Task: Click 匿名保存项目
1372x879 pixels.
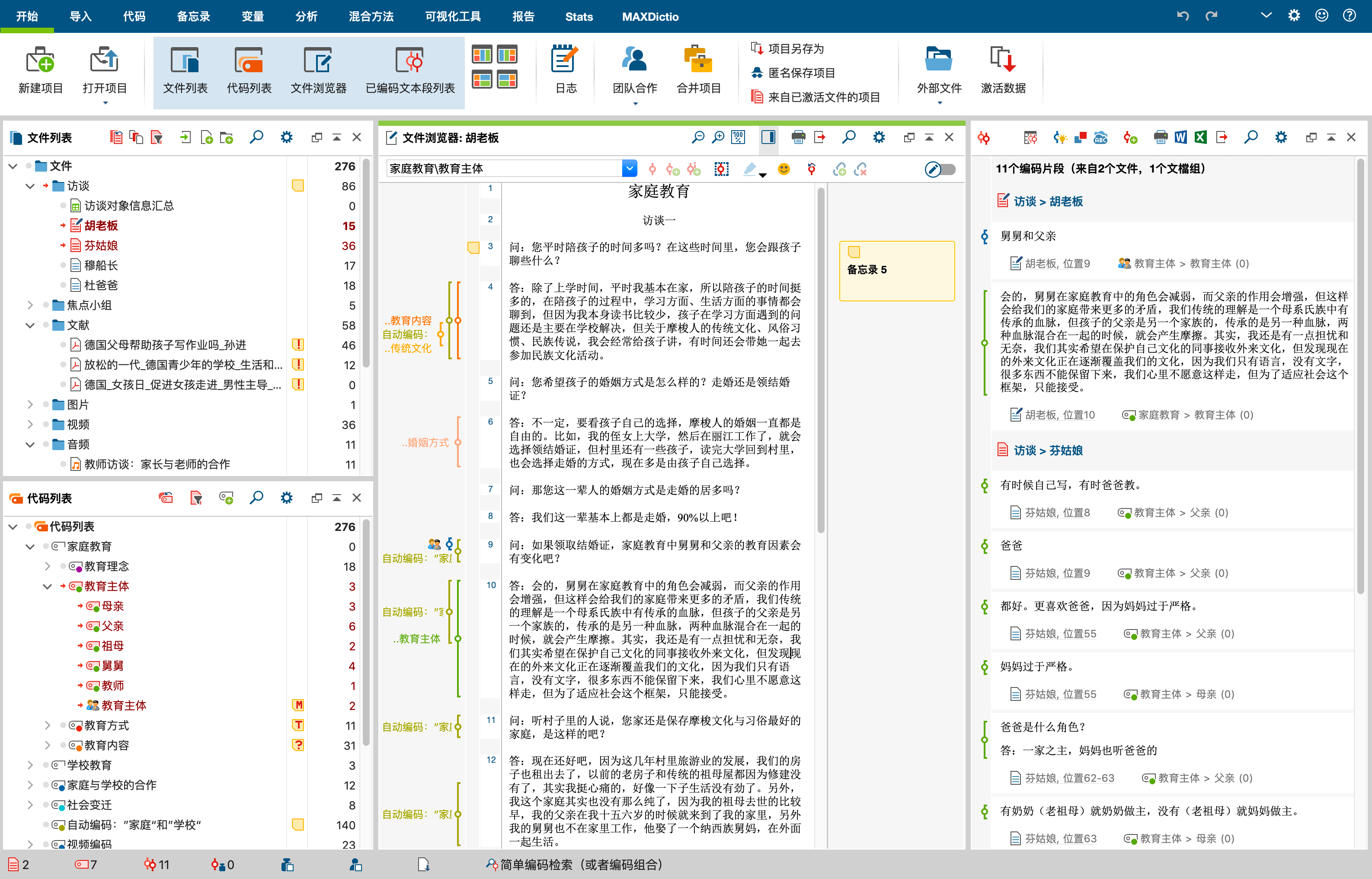Action: pos(793,73)
